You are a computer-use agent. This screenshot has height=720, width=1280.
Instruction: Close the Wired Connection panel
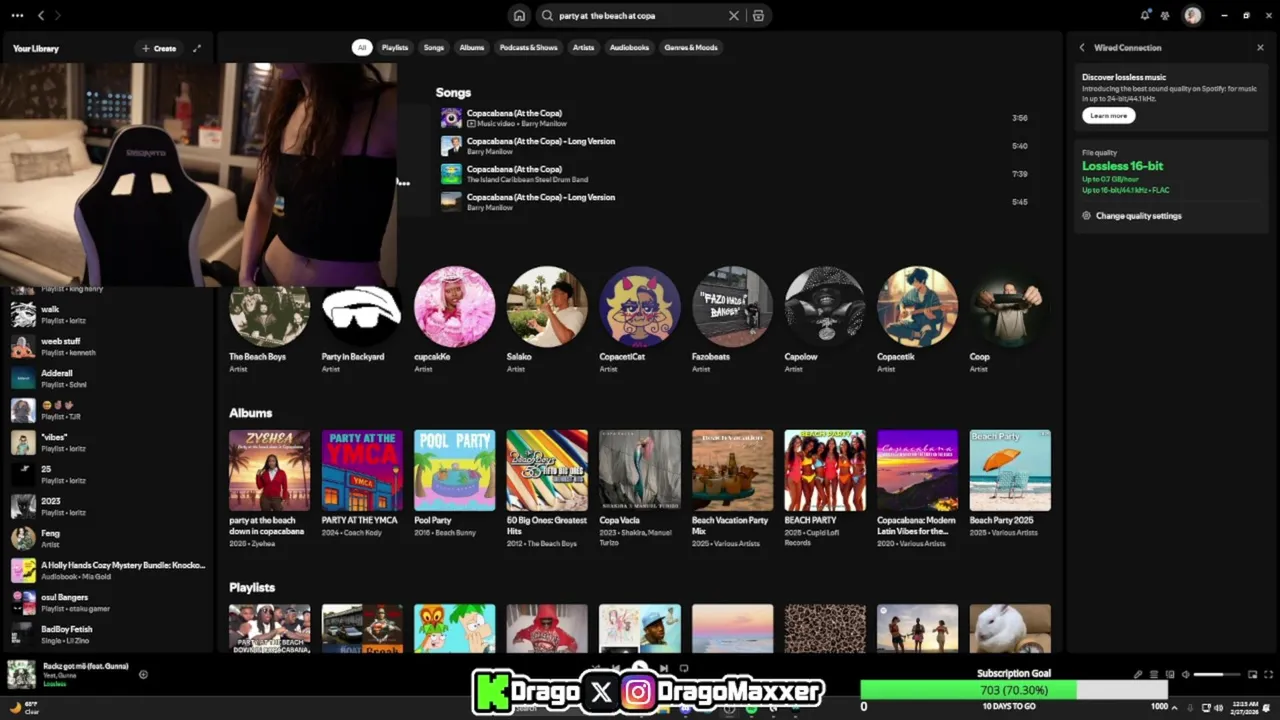click(x=1260, y=47)
